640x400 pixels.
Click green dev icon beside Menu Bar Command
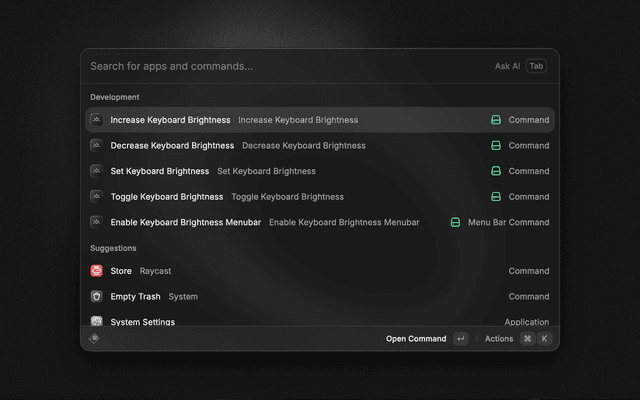point(456,222)
